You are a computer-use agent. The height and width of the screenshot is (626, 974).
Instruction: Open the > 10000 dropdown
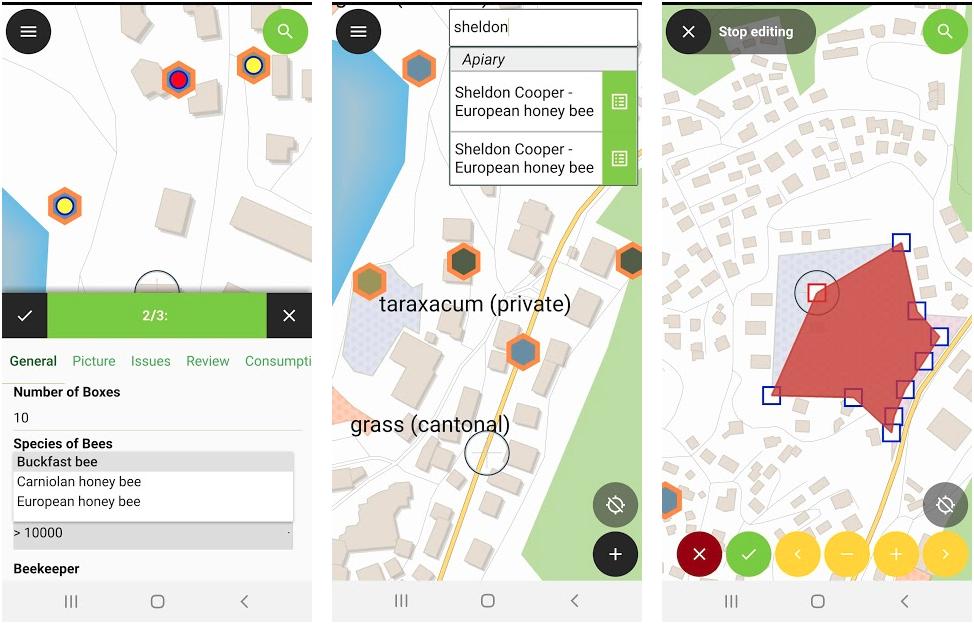pyautogui.click(x=153, y=534)
